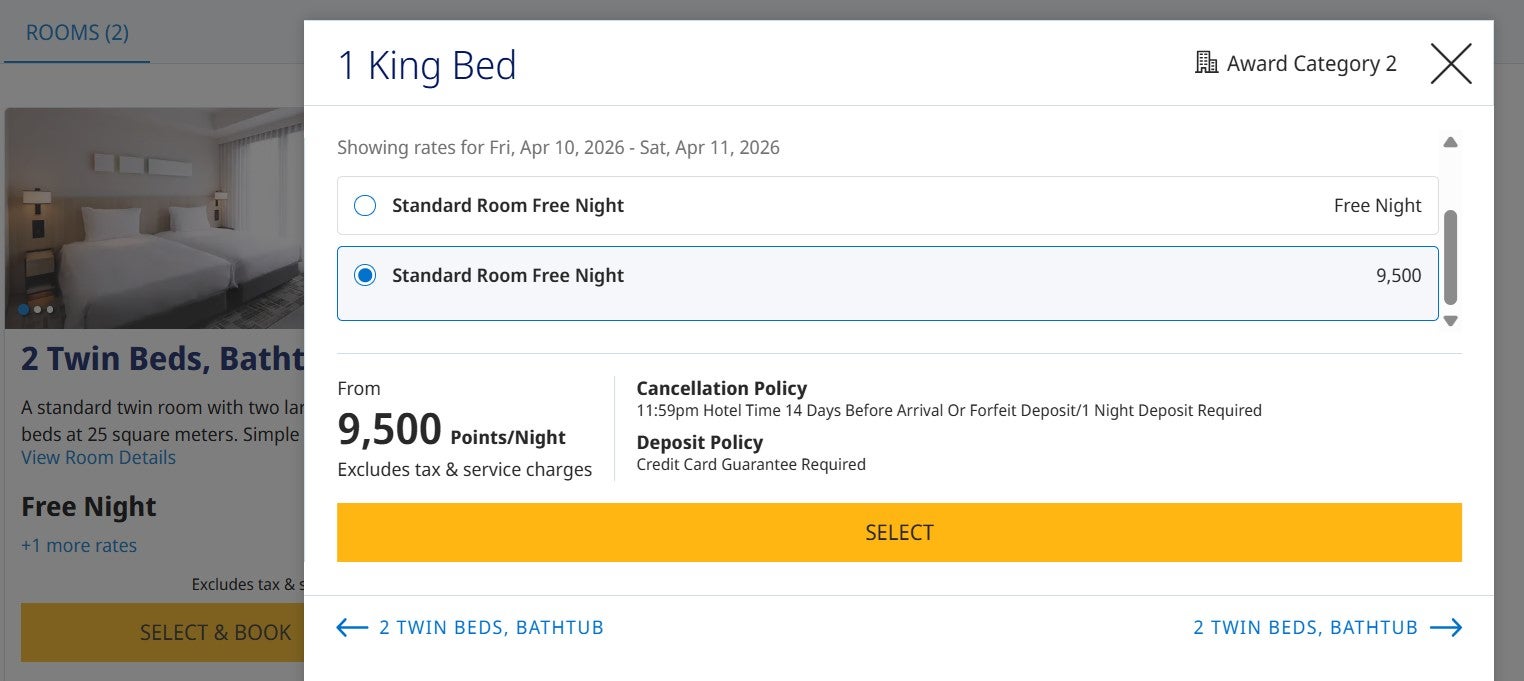Expand the +1 more rates link
The width and height of the screenshot is (1524, 681).
pyautogui.click(x=79, y=546)
